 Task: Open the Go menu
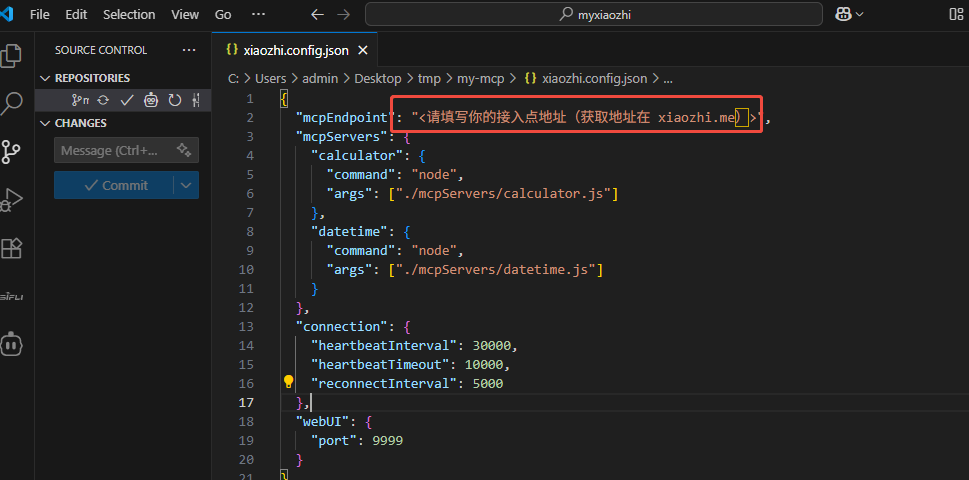pyautogui.click(x=223, y=14)
